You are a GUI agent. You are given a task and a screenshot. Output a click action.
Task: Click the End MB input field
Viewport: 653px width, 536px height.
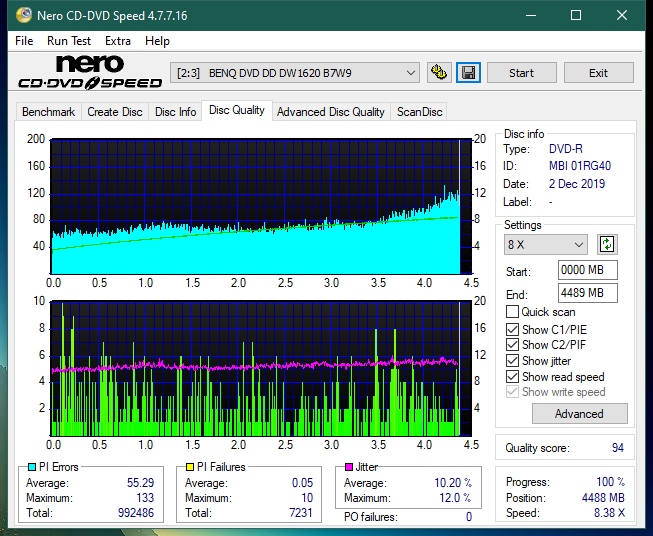588,293
